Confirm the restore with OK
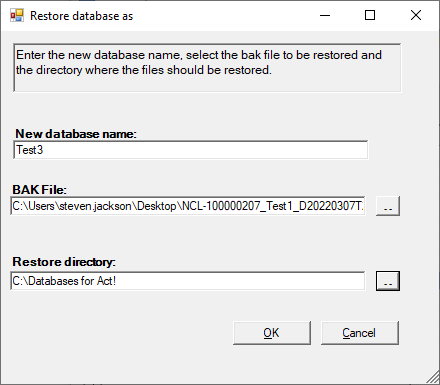 [272, 333]
